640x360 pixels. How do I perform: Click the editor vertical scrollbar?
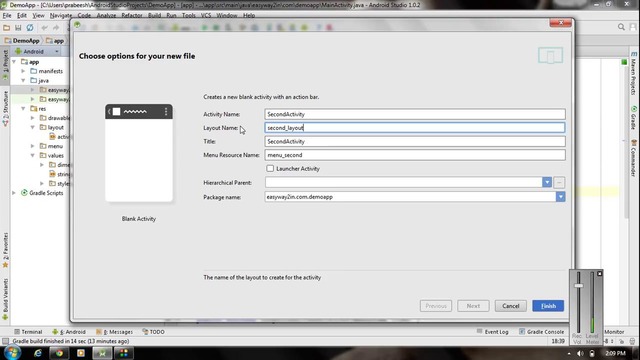tap(626, 139)
